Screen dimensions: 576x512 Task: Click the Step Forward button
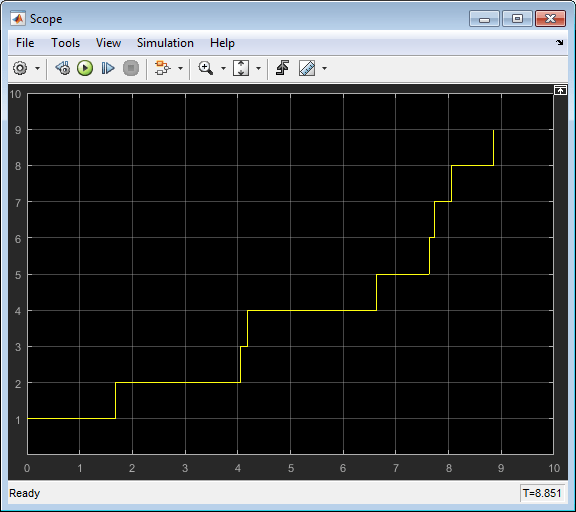tap(108, 68)
